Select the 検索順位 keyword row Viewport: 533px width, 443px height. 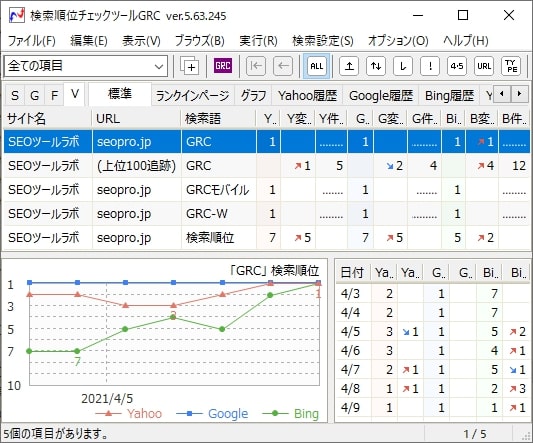pyautogui.click(x=266, y=237)
